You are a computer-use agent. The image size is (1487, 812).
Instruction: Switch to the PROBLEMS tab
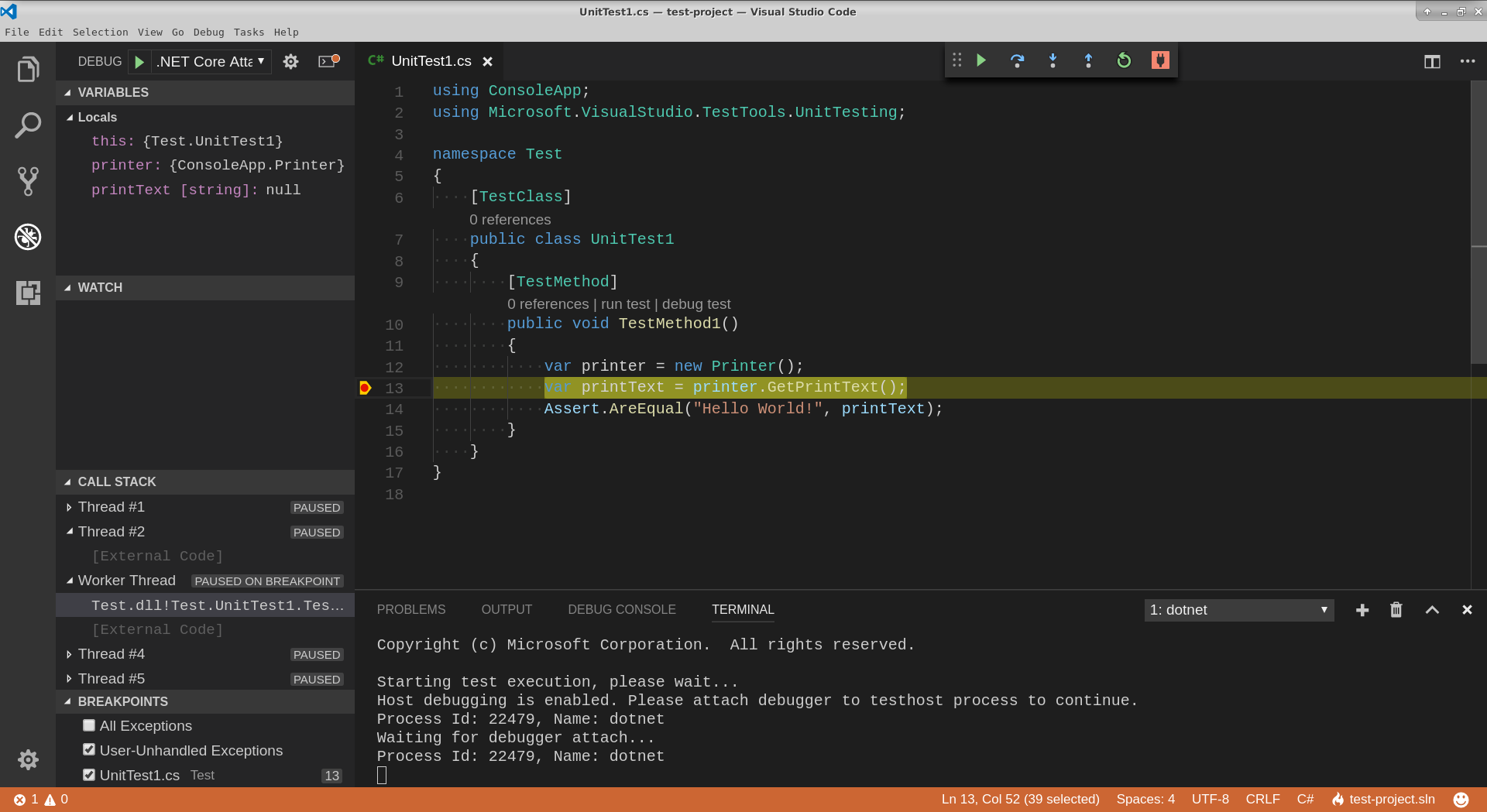(x=411, y=610)
